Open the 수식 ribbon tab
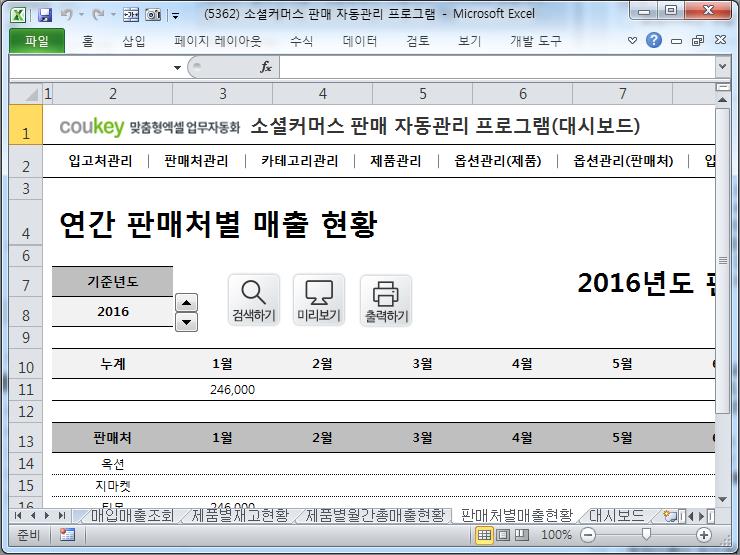740x555 pixels. [302, 41]
